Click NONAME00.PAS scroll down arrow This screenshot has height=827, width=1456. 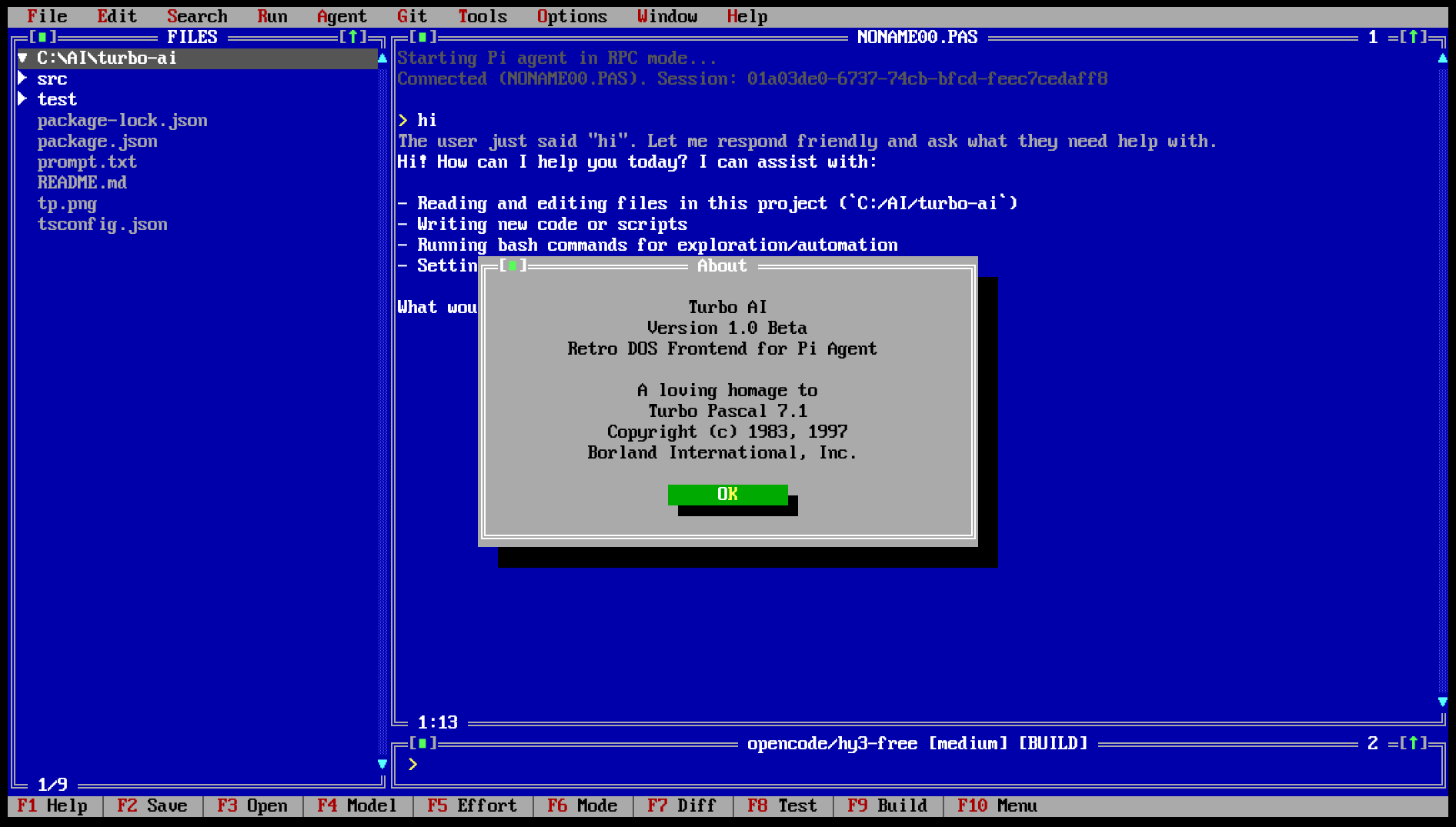pyautogui.click(x=1443, y=702)
